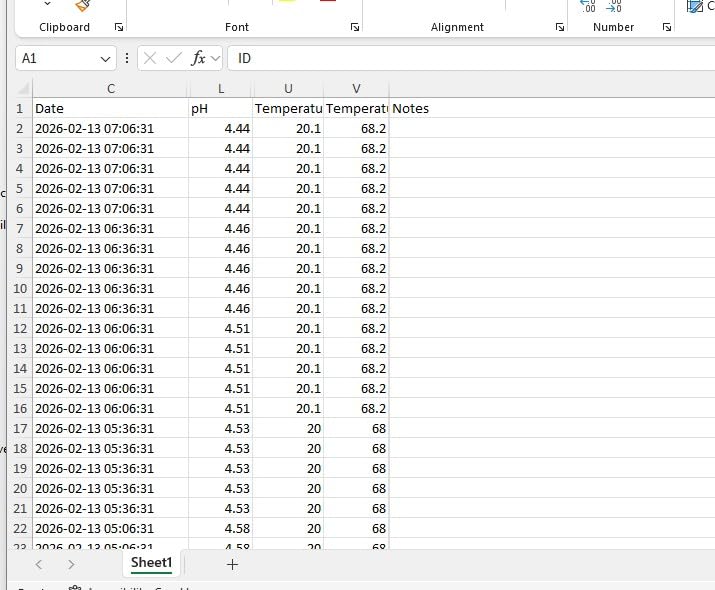Click the formula bar input showing ID
Viewport: 715px width, 590px height.
click(x=471, y=58)
